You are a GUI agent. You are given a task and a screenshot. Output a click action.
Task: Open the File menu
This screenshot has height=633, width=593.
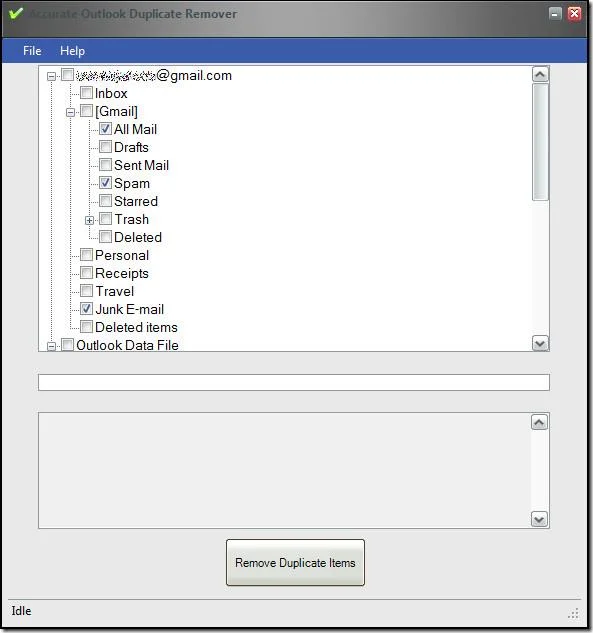pos(32,51)
